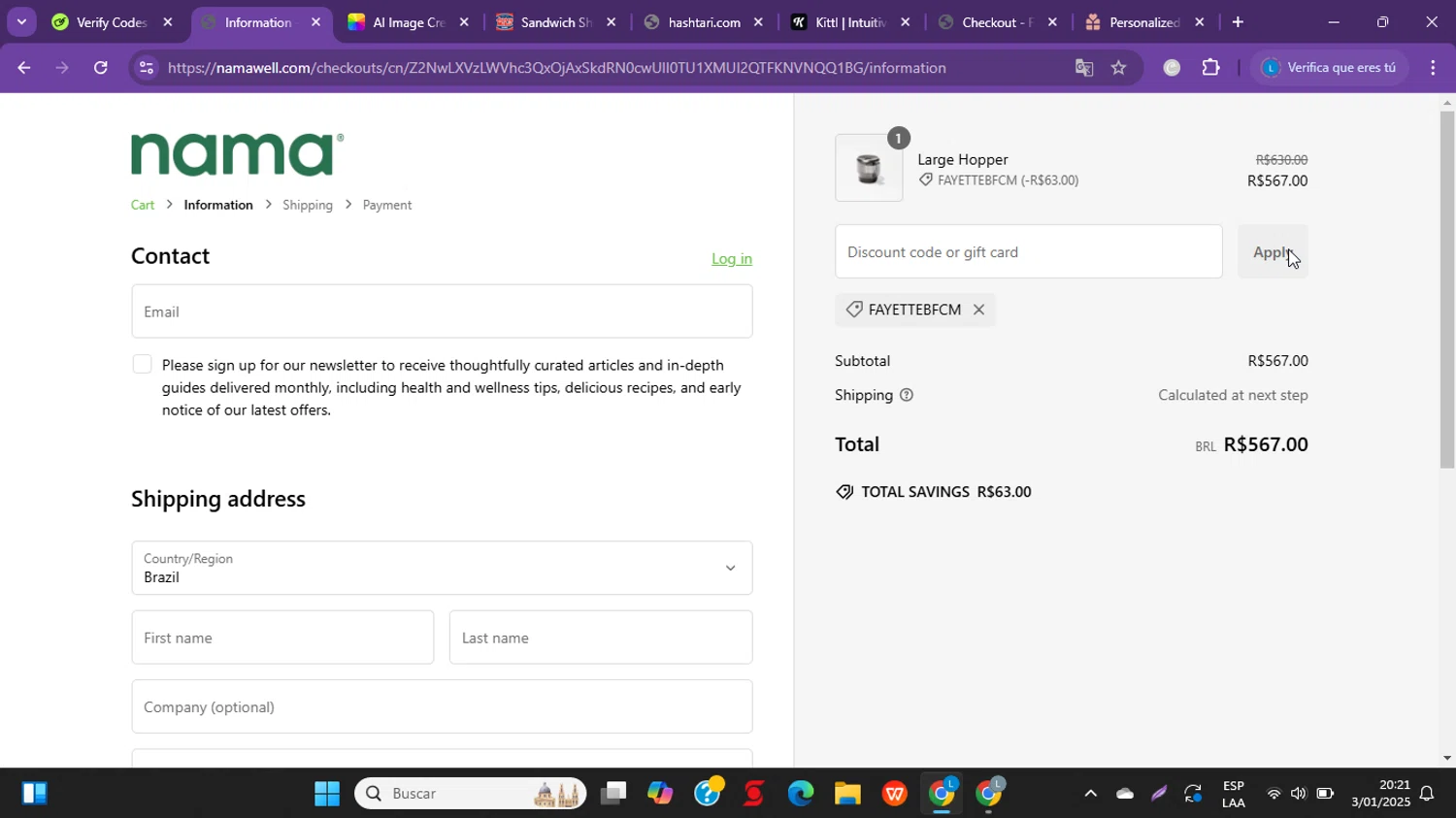Click the Cart breadcrumb link
Screen dimensions: 1456x818
[x=143, y=205]
